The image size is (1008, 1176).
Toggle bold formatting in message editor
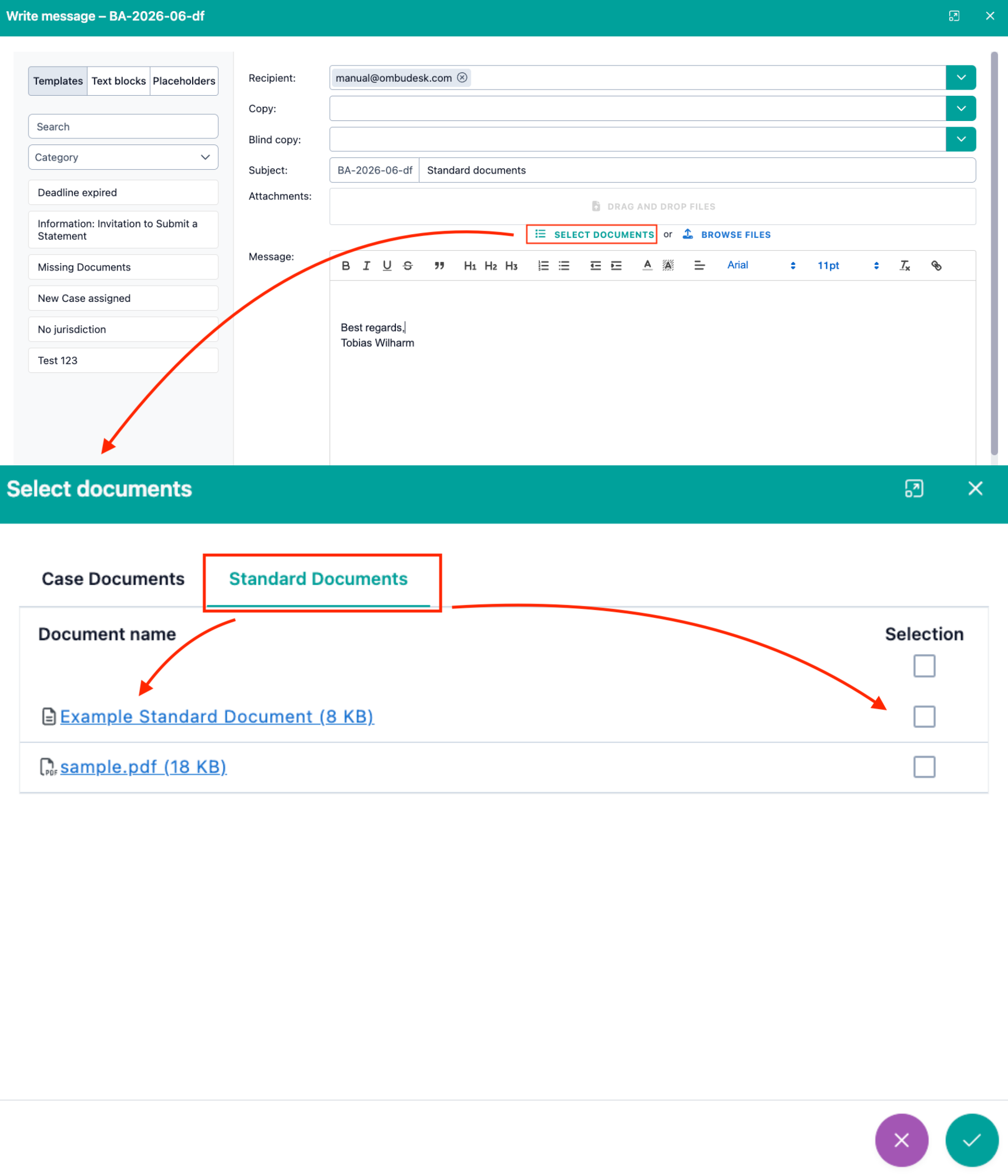pos(346,265)
